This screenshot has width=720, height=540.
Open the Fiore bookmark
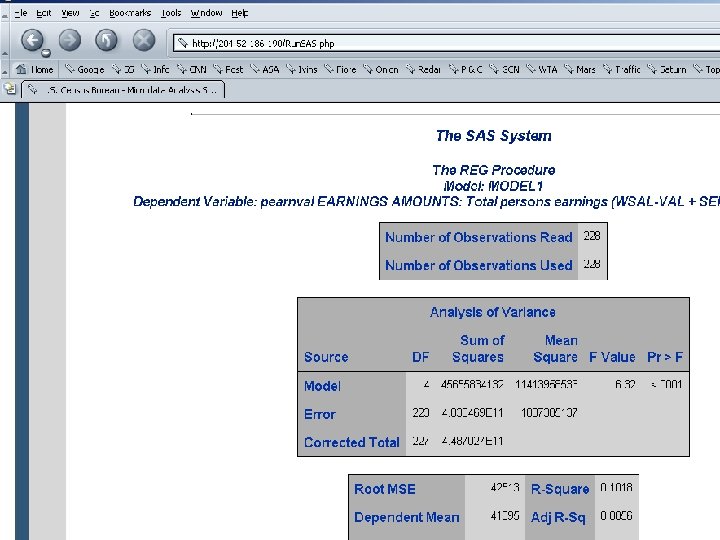340,69
